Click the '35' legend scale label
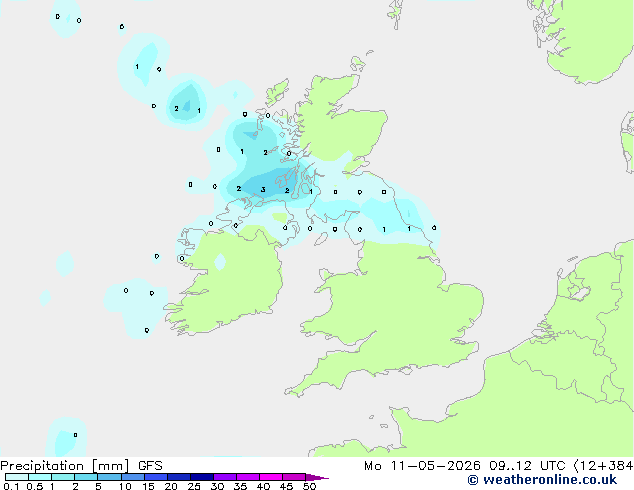The height and width of the screenshot is (490, 634). (240, 486)
